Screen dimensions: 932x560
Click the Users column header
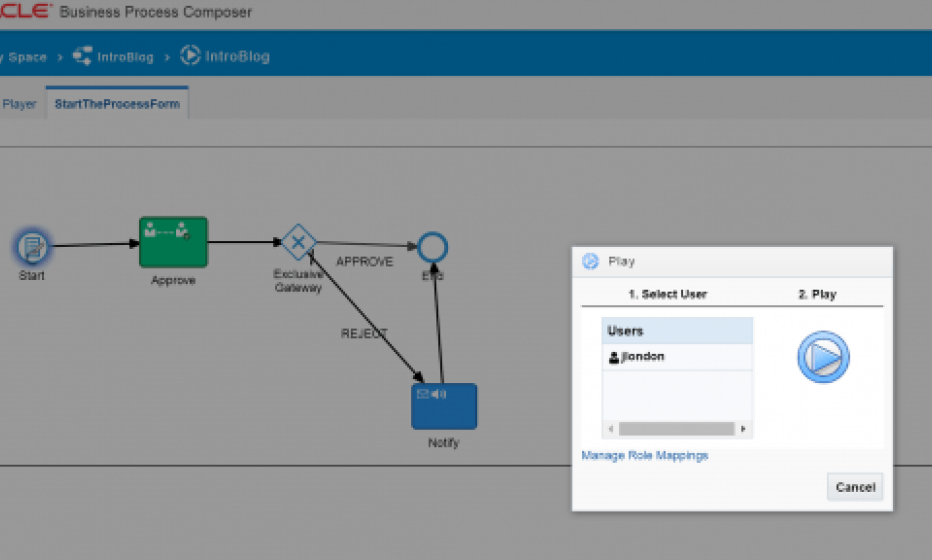[677, 331]
